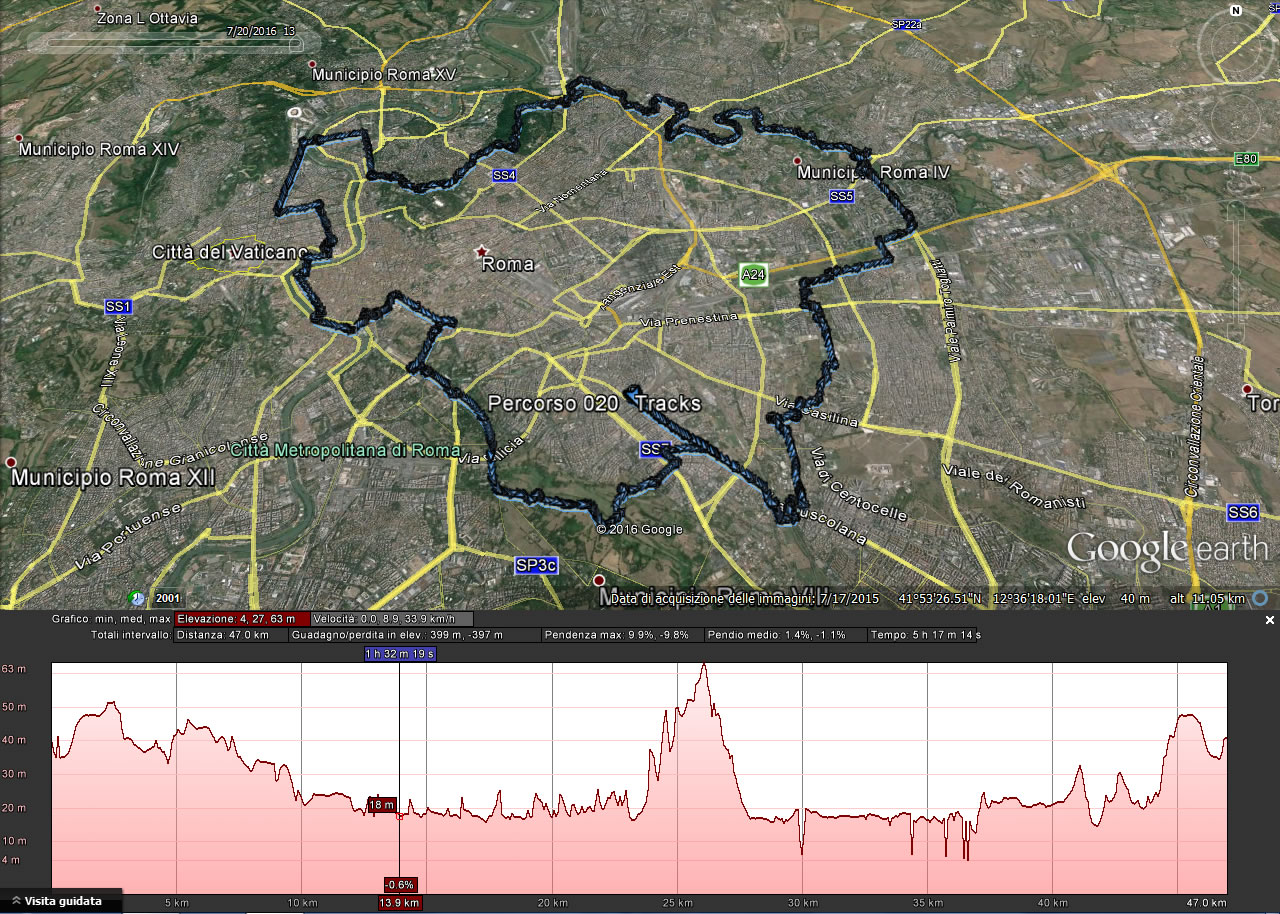Click the Percorso 020 Tracks label
The height and width of the screenshot is (914, 1280).
tap(594, 403)
